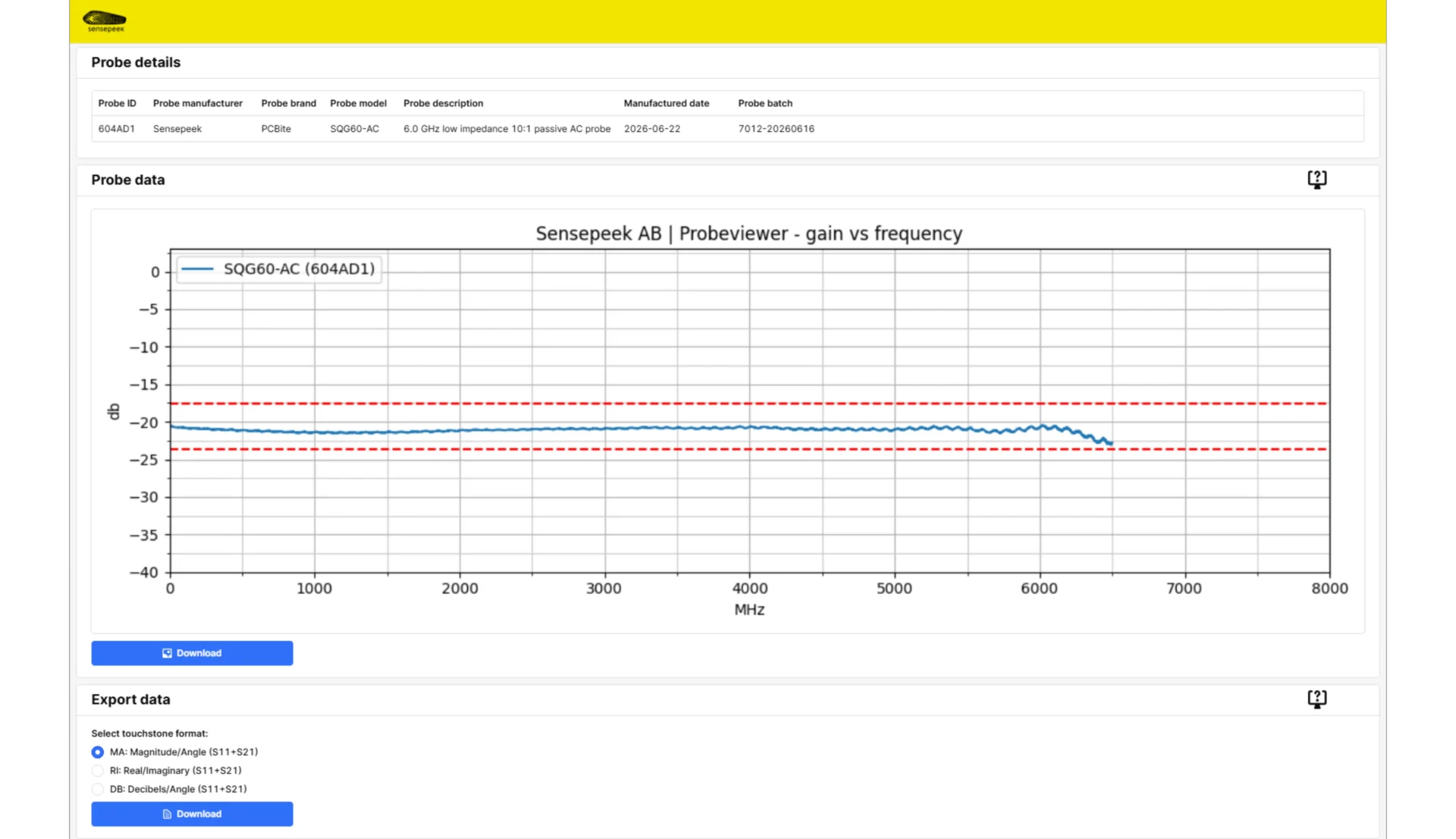Click the Sensepeek manufacturer cell
This screenshot has width=1456, height=839.
tap(177, 129)
